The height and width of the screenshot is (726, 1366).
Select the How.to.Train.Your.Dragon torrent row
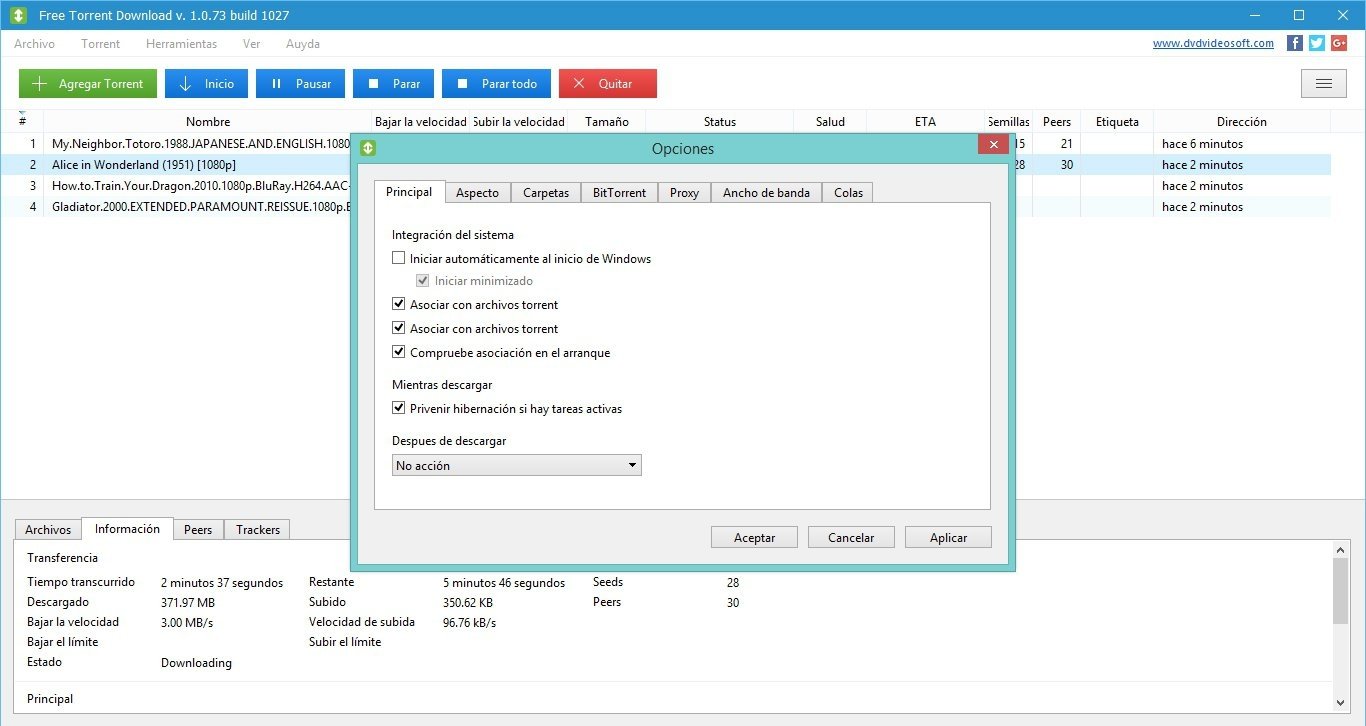665,186
